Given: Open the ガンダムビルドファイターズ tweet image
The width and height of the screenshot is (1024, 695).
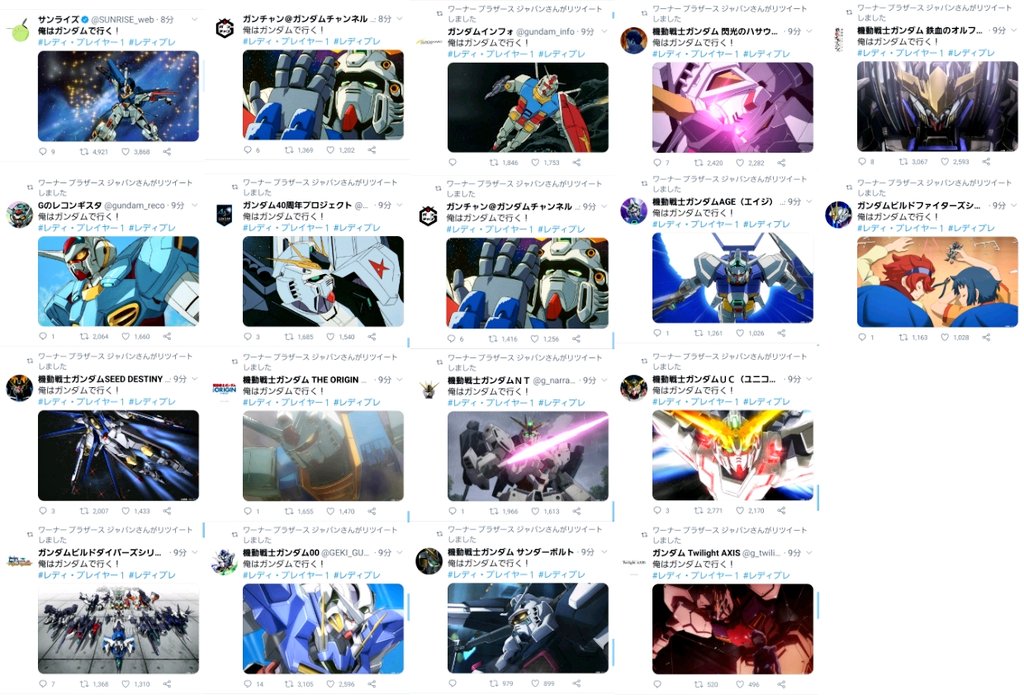Looking at the screenshot, I should point(937,282).
